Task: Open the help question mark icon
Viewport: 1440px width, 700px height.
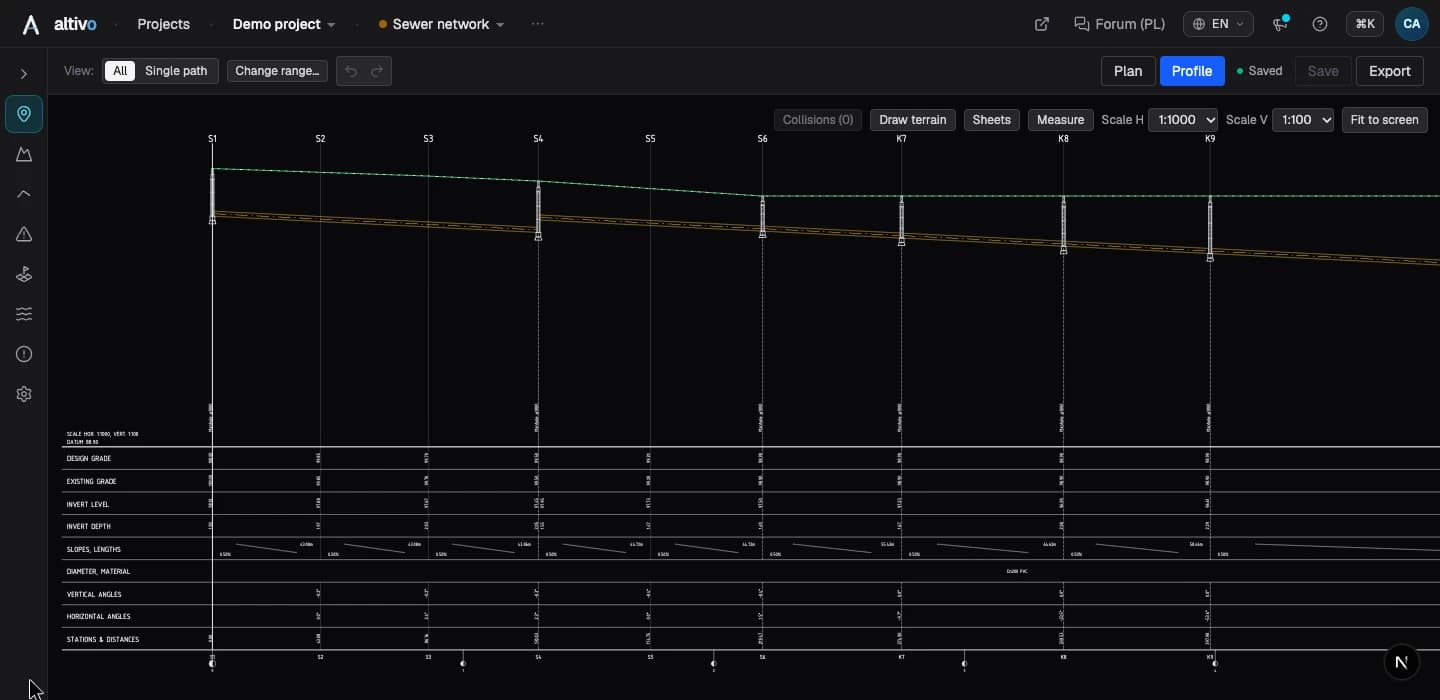Action: coord(1320,24)
